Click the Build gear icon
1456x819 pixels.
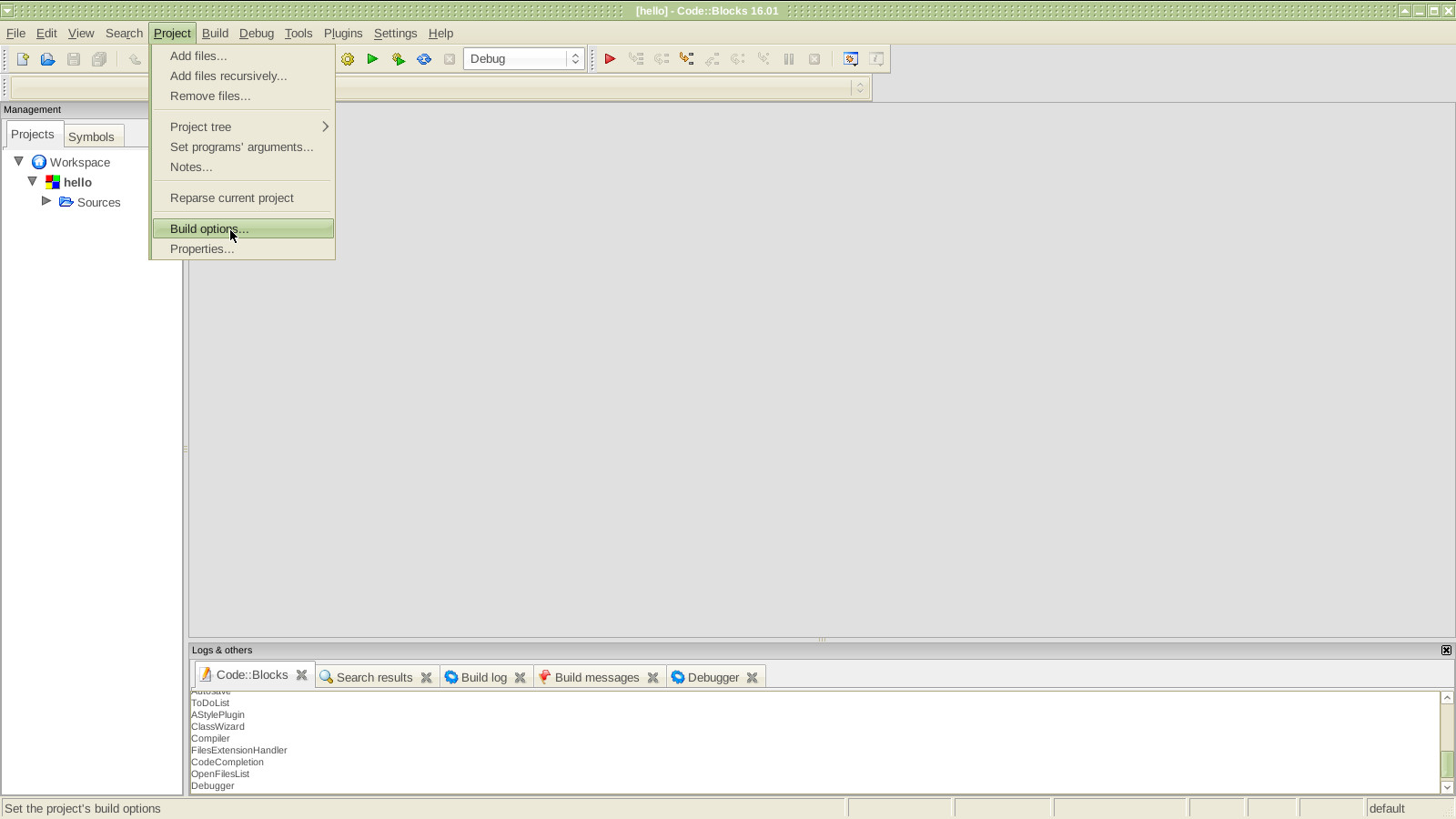[348, 59]
